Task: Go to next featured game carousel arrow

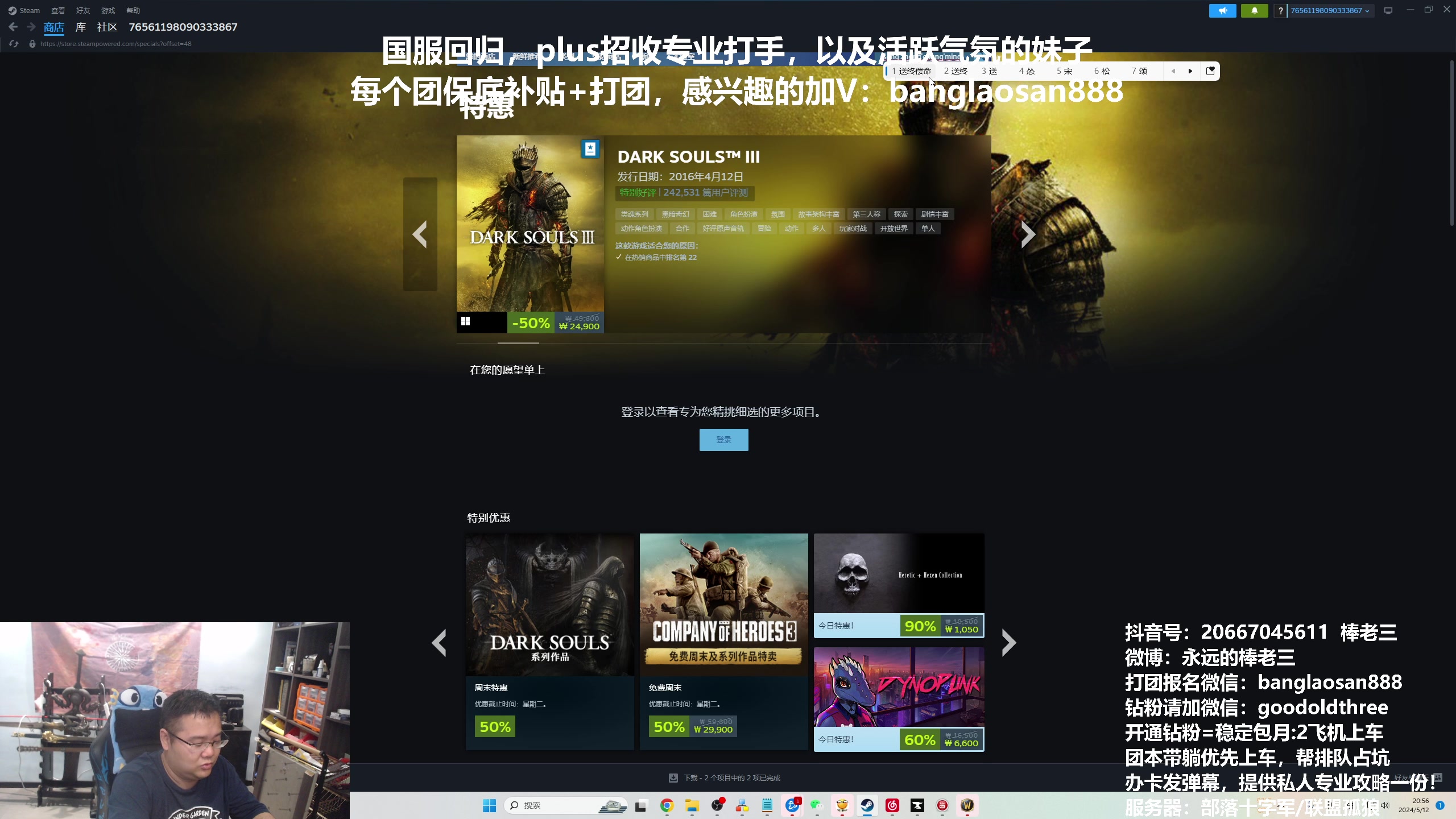Action: pos(1027,234)
